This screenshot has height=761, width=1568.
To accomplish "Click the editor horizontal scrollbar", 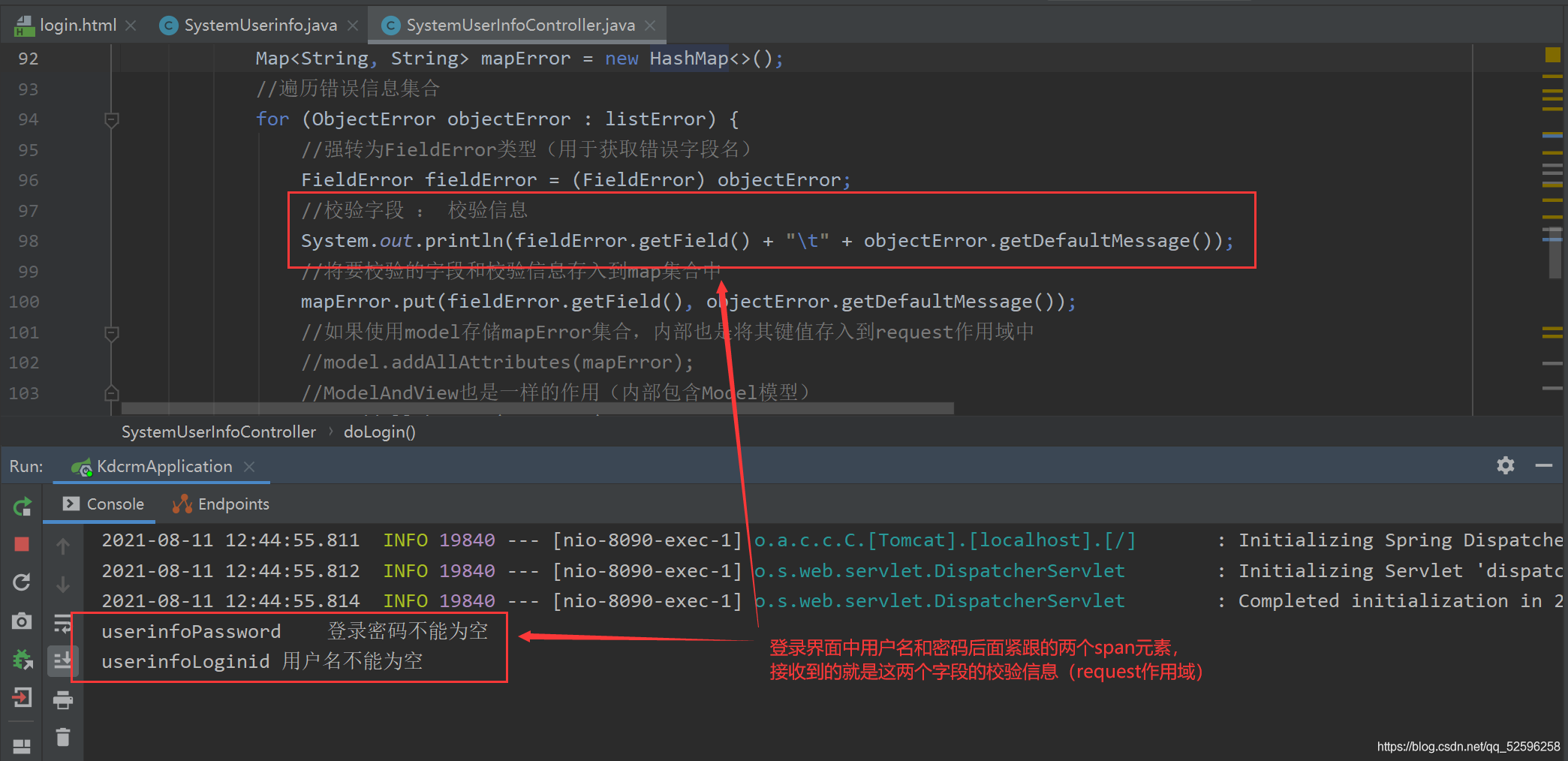I will [x=537, y=408].
